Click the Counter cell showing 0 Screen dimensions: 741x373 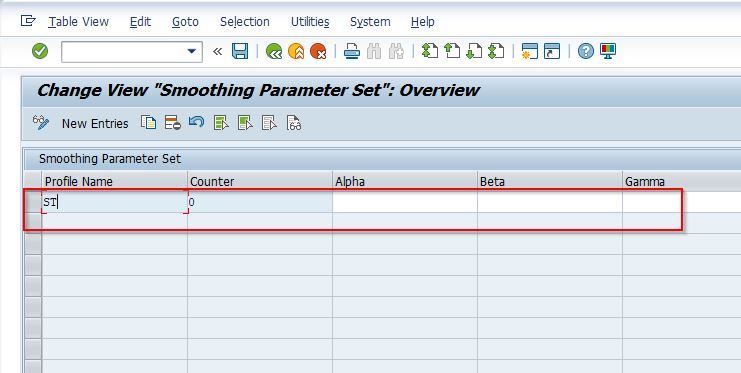point(260,202)
